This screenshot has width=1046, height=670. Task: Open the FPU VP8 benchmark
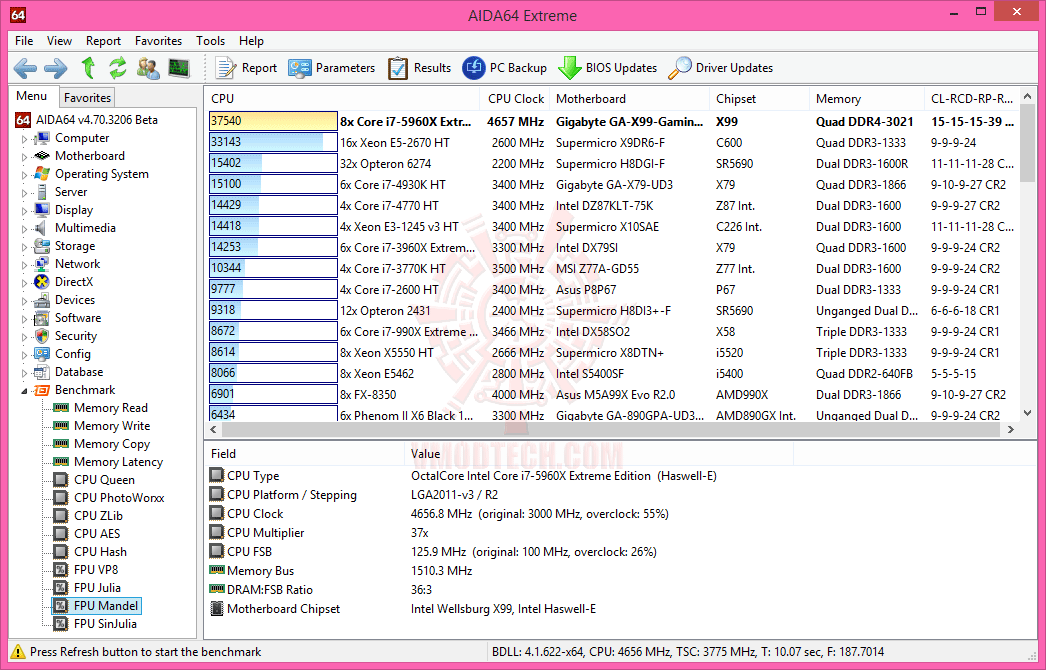tap(95, 571)
